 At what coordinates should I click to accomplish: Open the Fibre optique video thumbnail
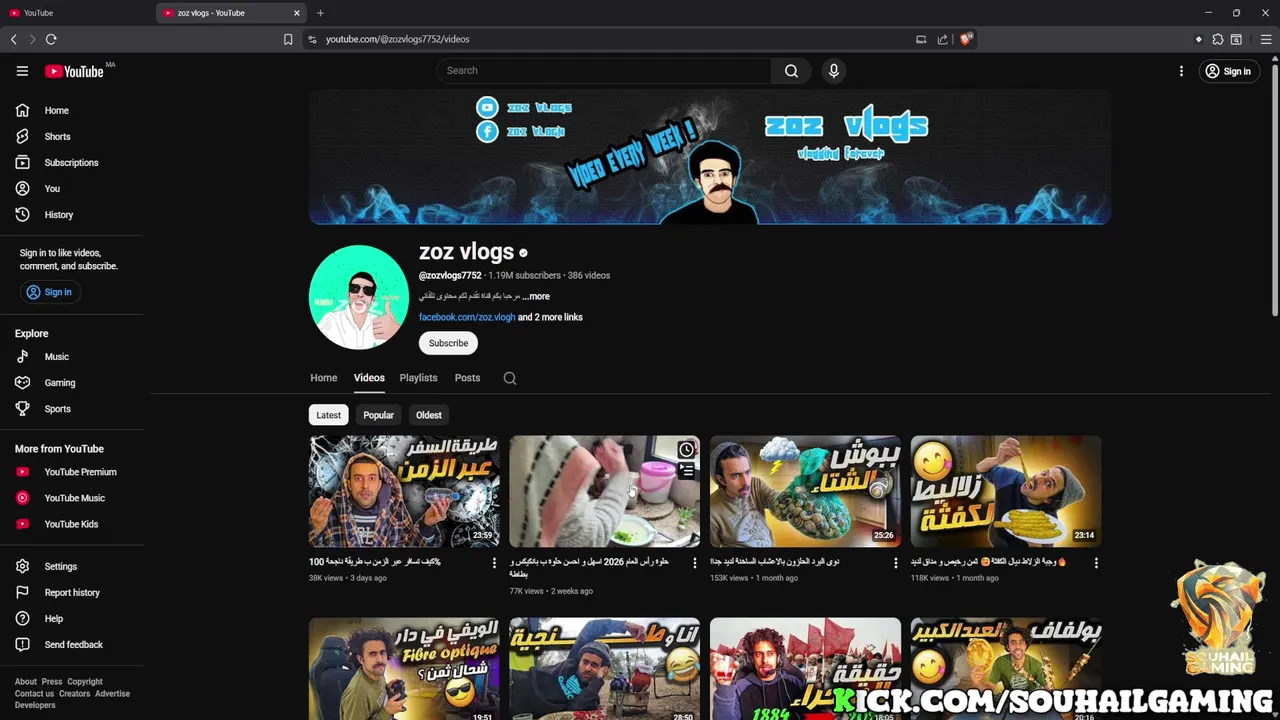click(404, 669)
